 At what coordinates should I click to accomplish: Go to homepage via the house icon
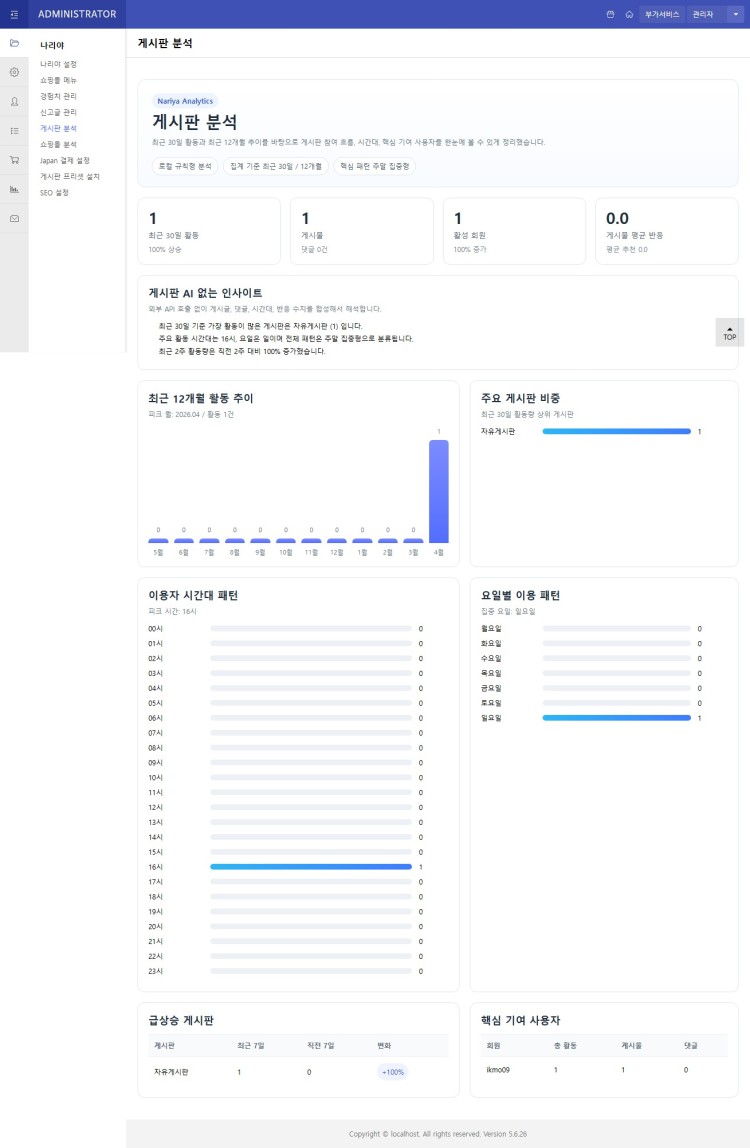pyautogui.click(x=629, y=14)
